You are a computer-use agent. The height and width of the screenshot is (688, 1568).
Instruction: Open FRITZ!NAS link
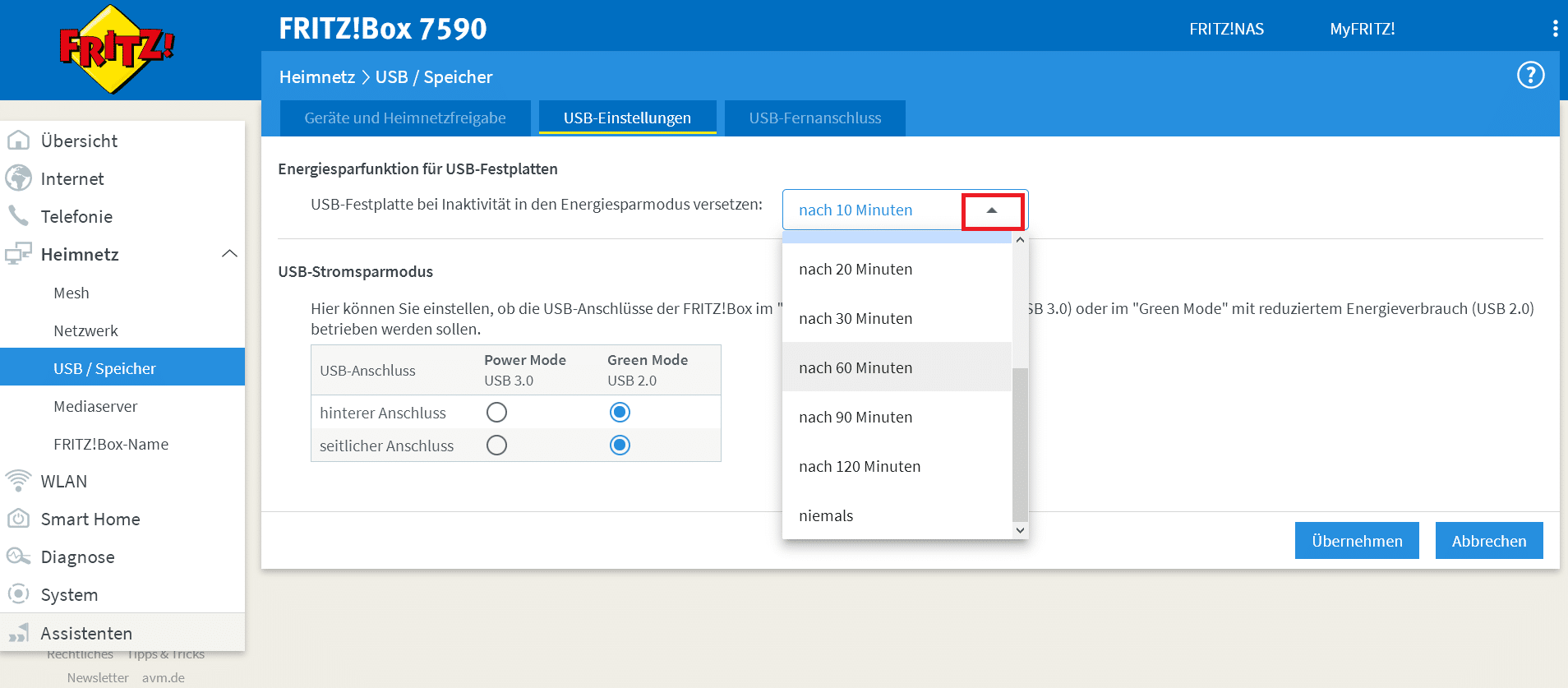coord(1226,29)
